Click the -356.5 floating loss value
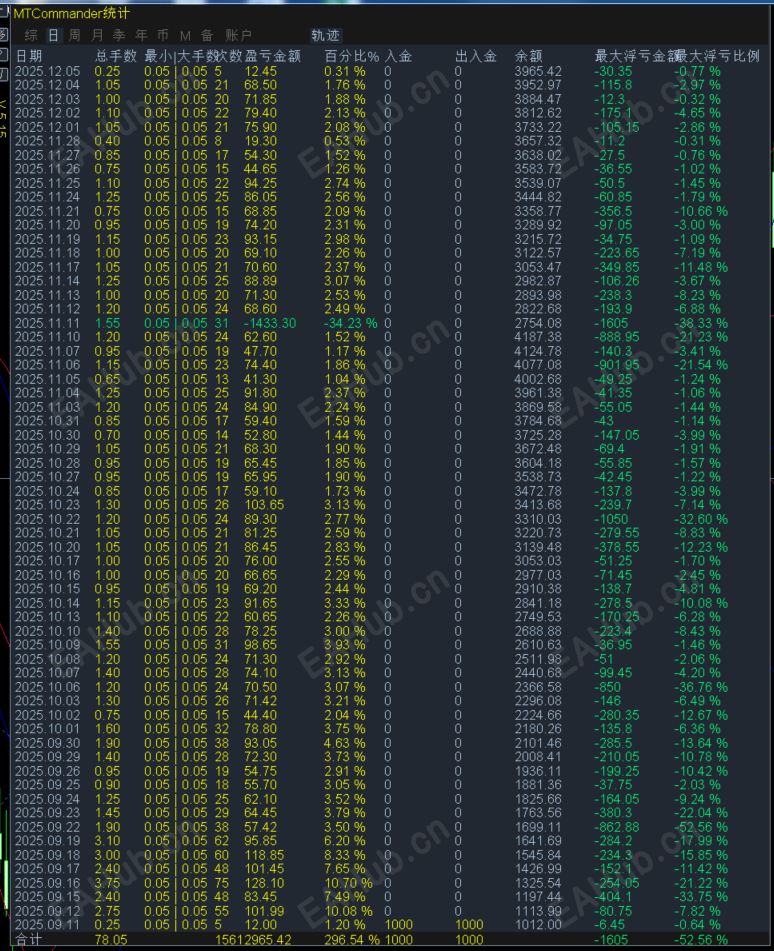The width and height of the screenshot is (774, 951). pos(613,211)
